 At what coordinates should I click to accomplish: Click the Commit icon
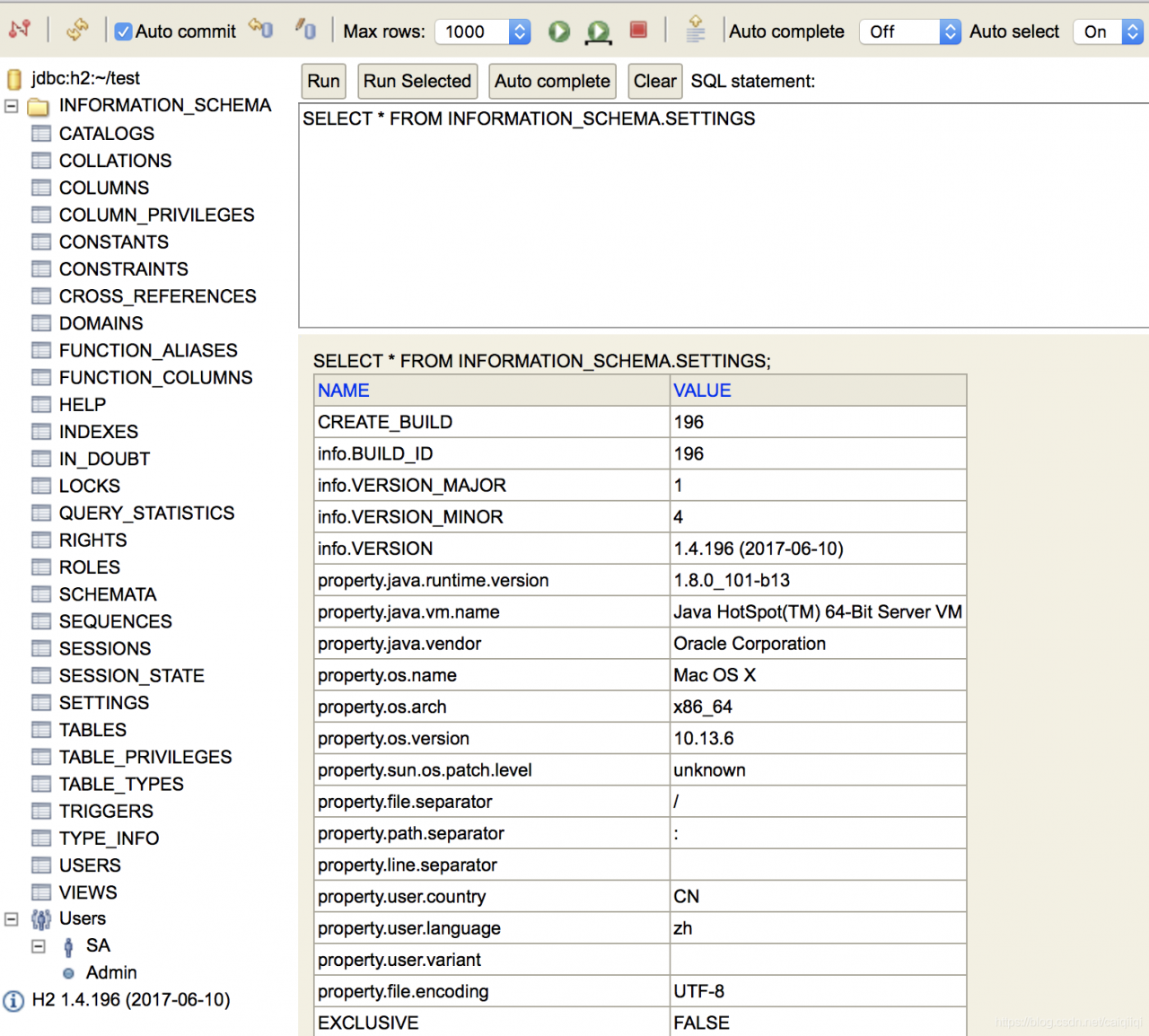(306, 30)
